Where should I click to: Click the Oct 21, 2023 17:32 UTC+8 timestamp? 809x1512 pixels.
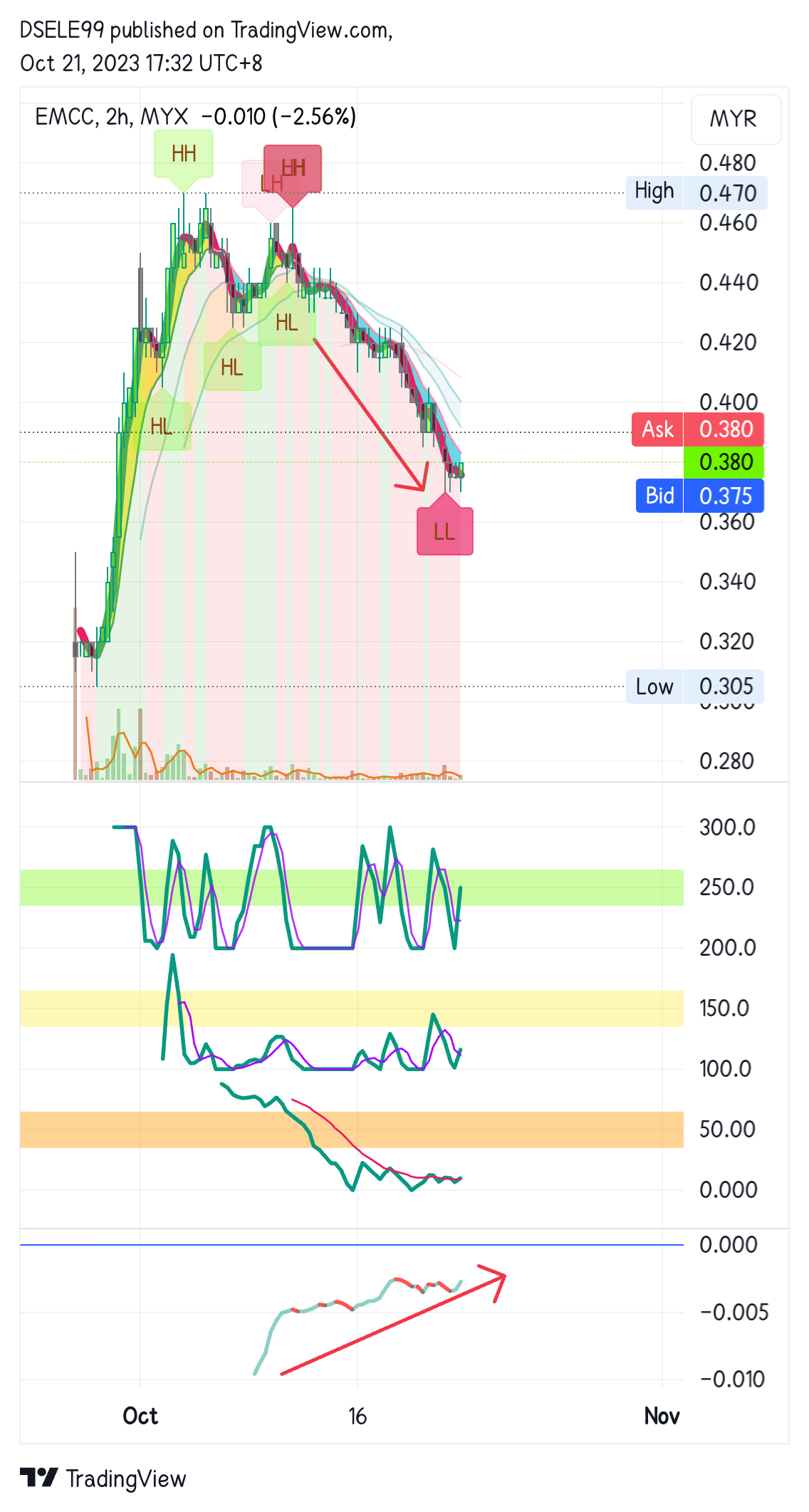141,63
